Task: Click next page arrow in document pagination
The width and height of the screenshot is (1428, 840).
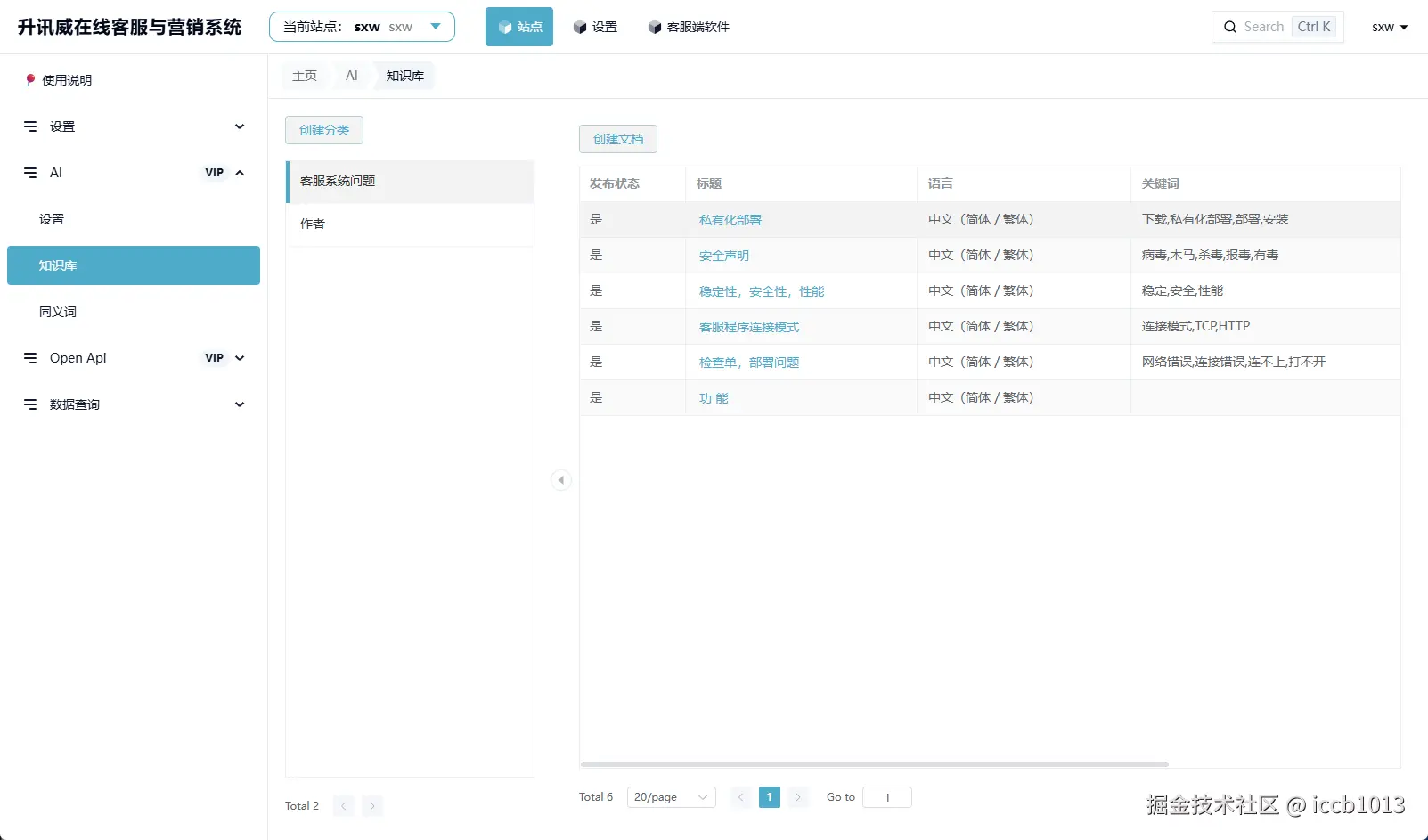Action: [x=798, y=797]
